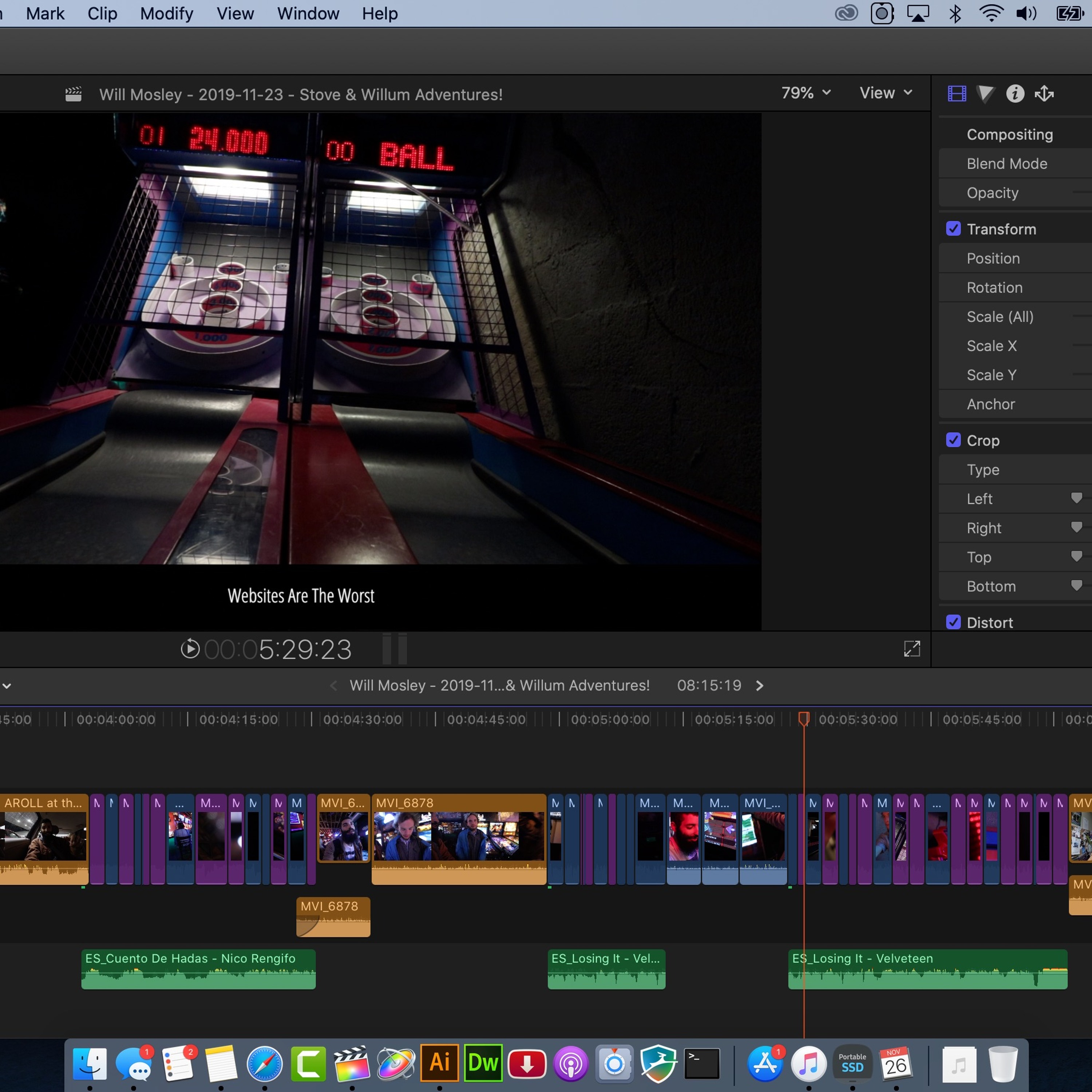Toggle the Distort checkbox
1092x1092 pixels.
(953, 622)
